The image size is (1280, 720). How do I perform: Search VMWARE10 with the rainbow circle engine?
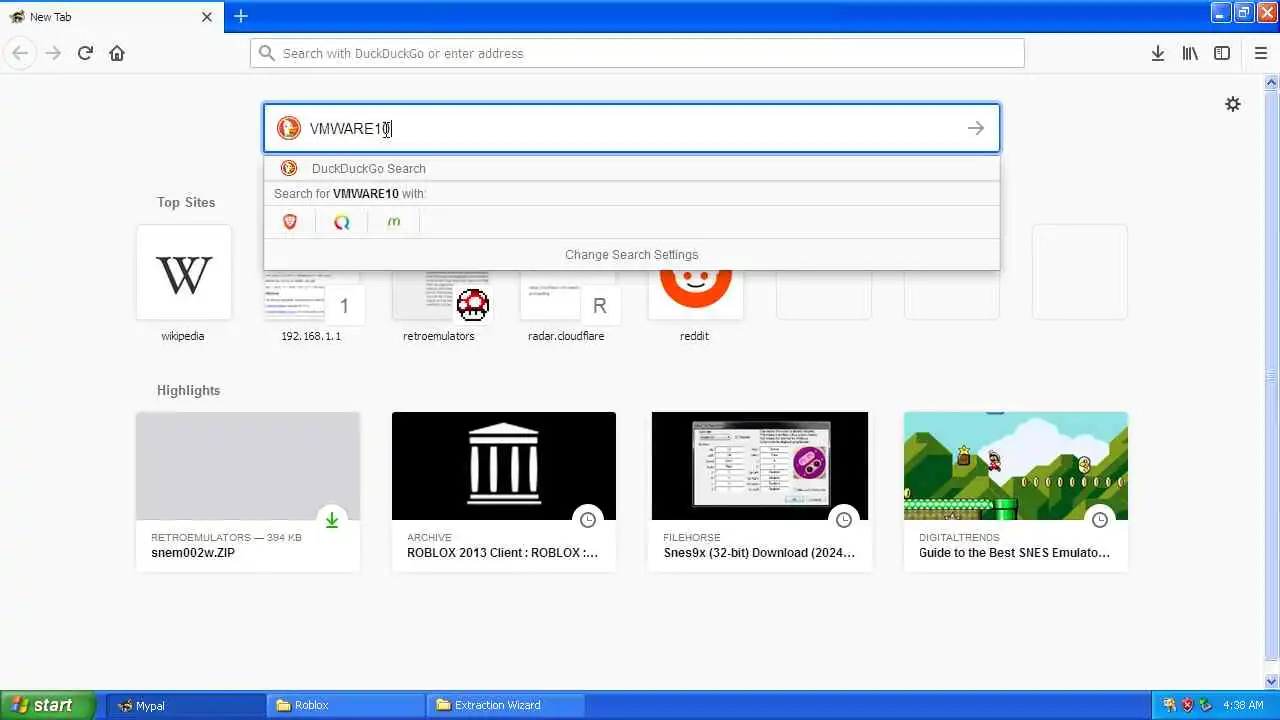click(342, 222)
